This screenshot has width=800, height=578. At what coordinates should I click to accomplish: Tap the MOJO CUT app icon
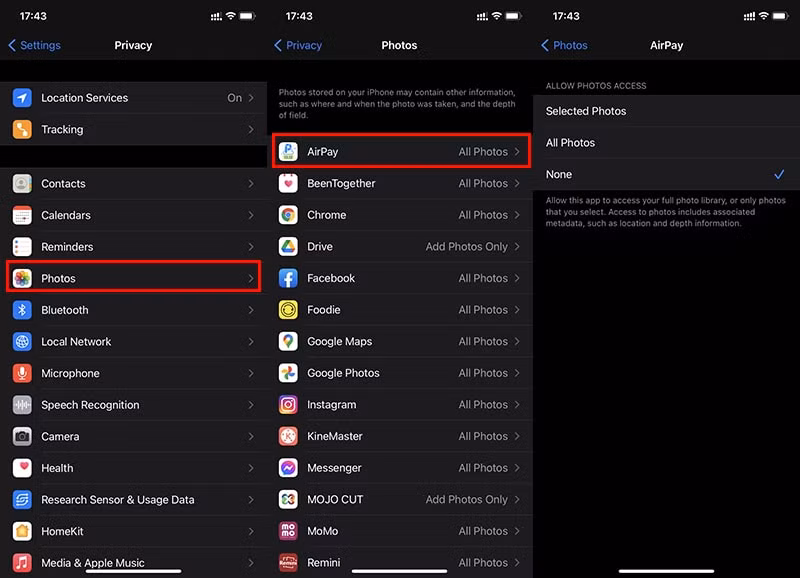click(288, 500)
